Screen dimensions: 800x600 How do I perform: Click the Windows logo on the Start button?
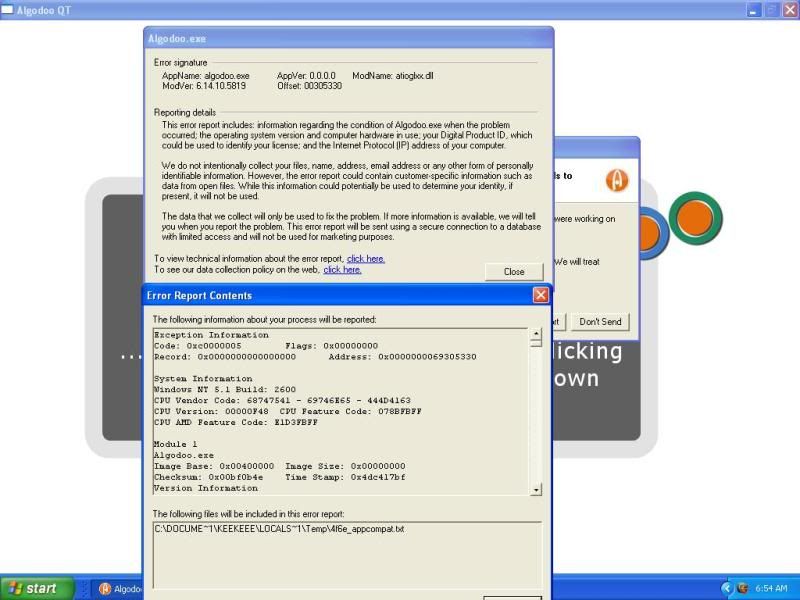(x=14, y=589)
